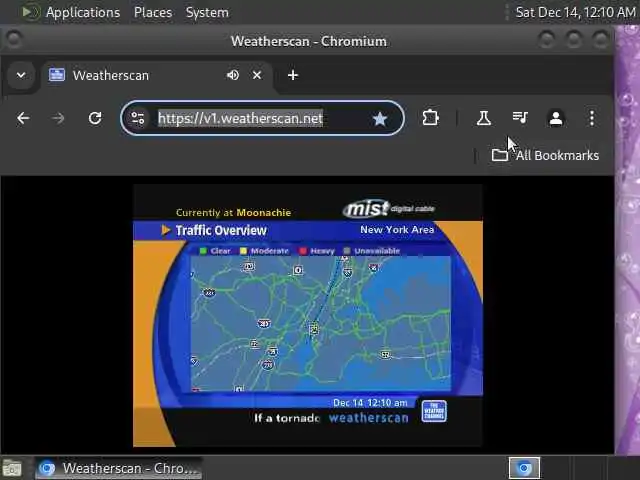
Task: Click the show desktop icon in bottom panel
Action: click(12, 468)
